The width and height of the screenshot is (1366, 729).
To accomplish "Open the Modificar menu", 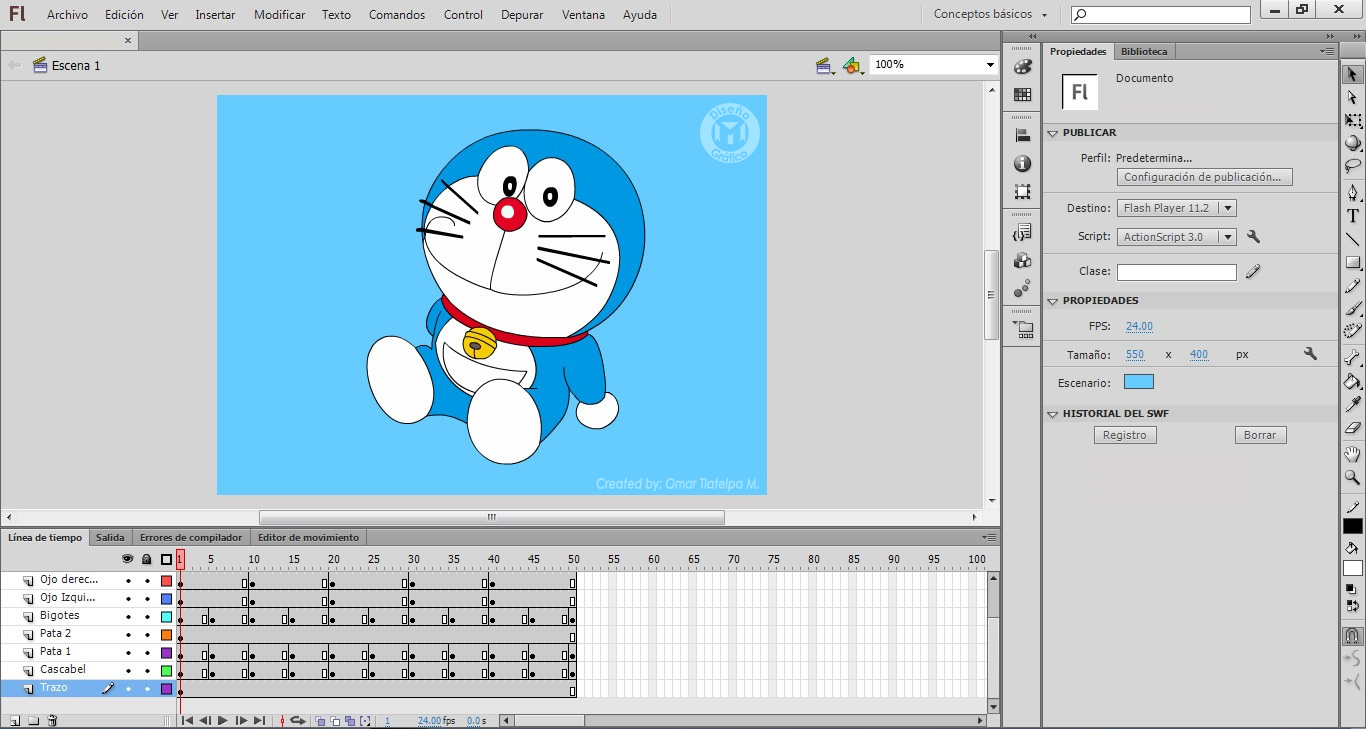I will (x=280, y=15).
